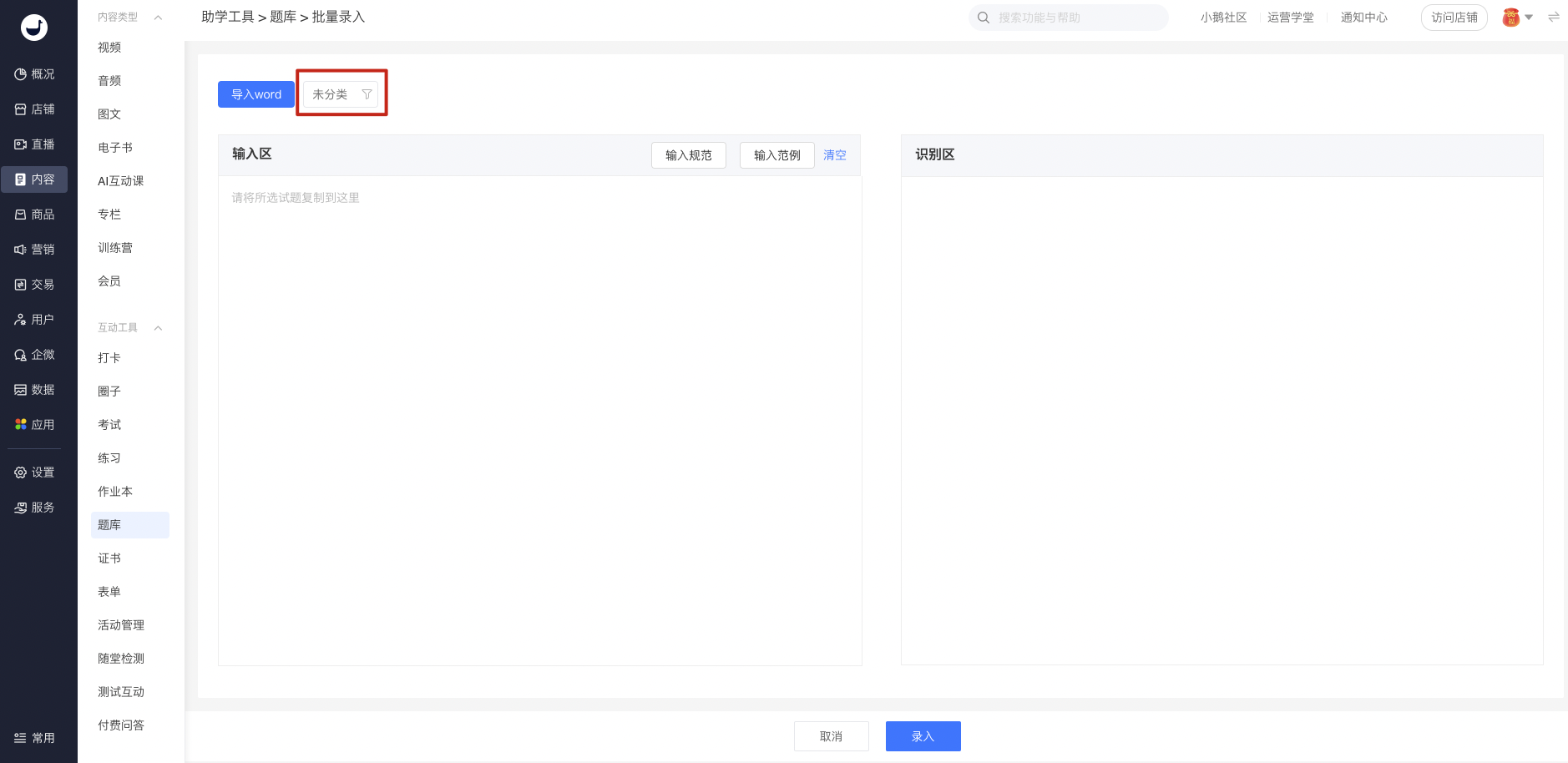The image size is (1568, 763).
Task: Open the 店铺 shop section icon
Action: (x=20, y=109)
